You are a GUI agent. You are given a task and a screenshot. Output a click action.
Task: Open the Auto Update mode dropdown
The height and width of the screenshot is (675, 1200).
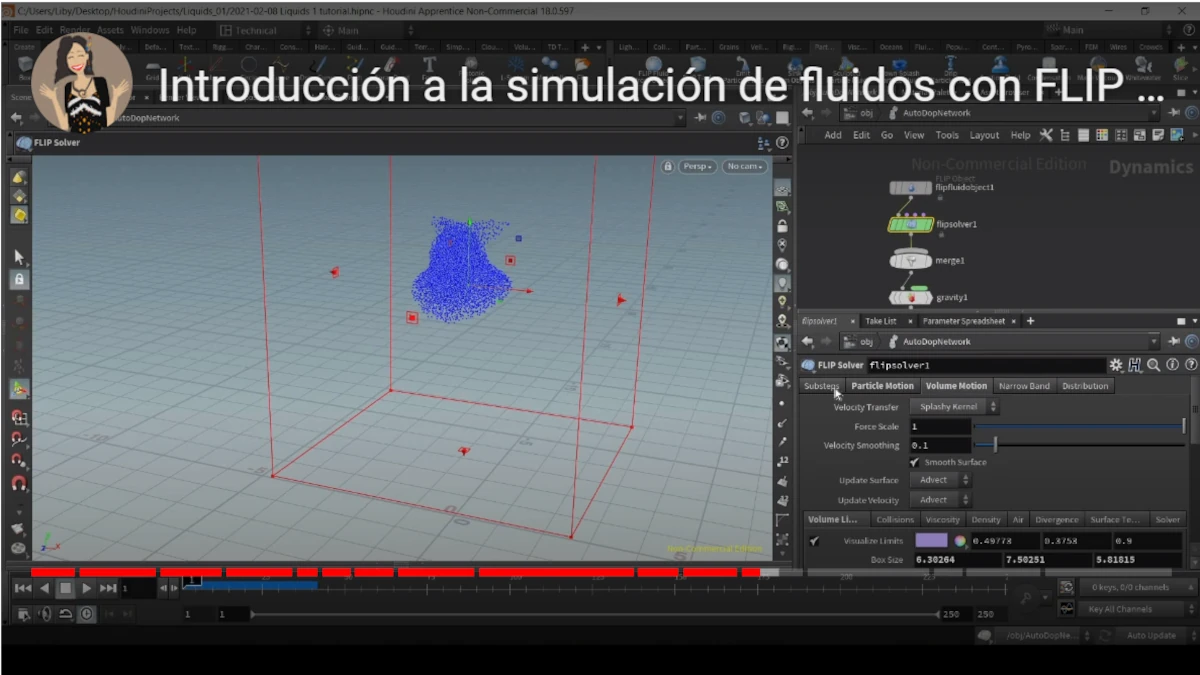pyautogui.click(x=1155, y=636)
